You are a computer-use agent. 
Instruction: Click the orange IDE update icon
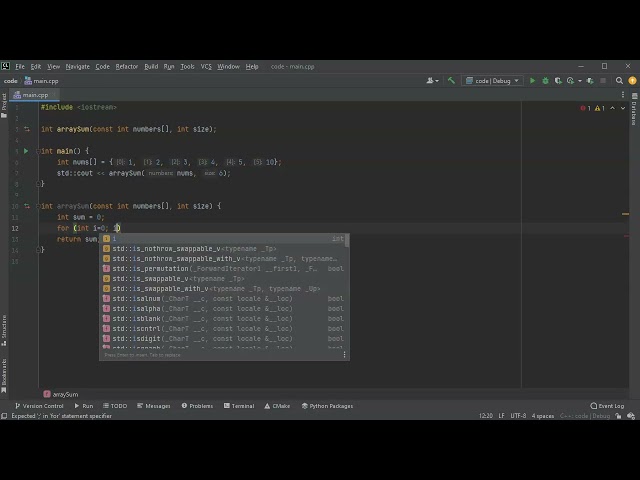click(x=632, y=81)
